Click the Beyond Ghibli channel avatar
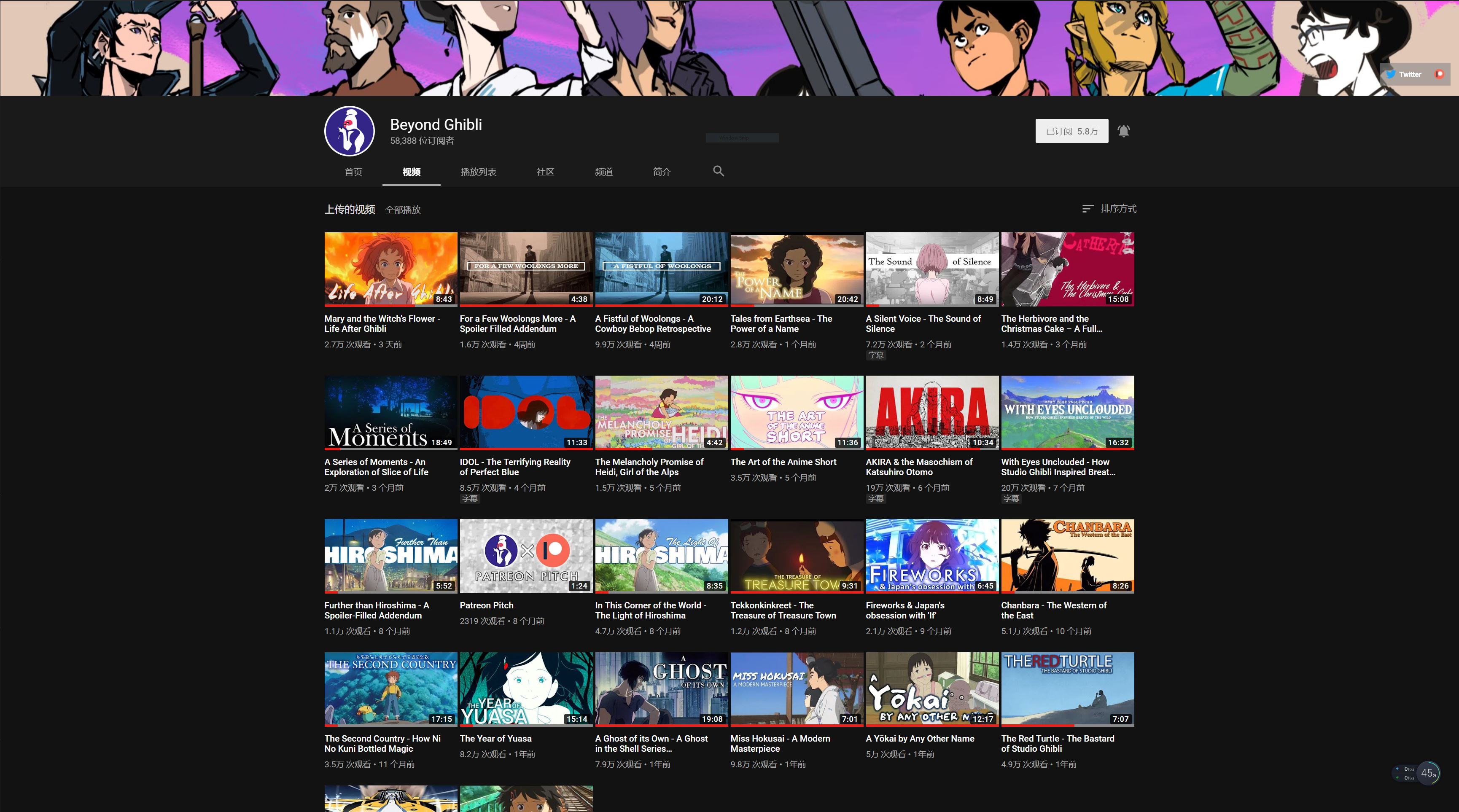 coord(349,131)
